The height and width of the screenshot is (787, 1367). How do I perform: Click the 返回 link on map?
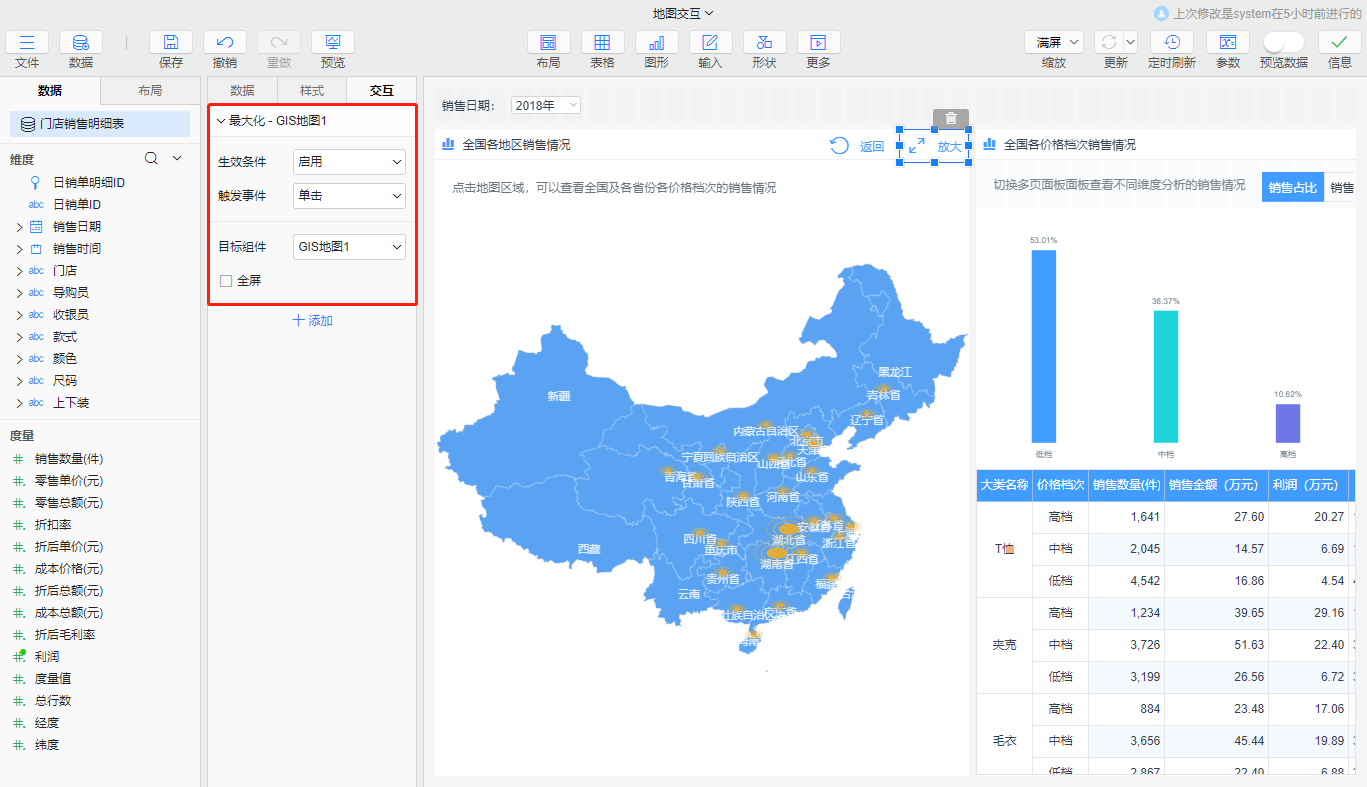pos(872,147)
